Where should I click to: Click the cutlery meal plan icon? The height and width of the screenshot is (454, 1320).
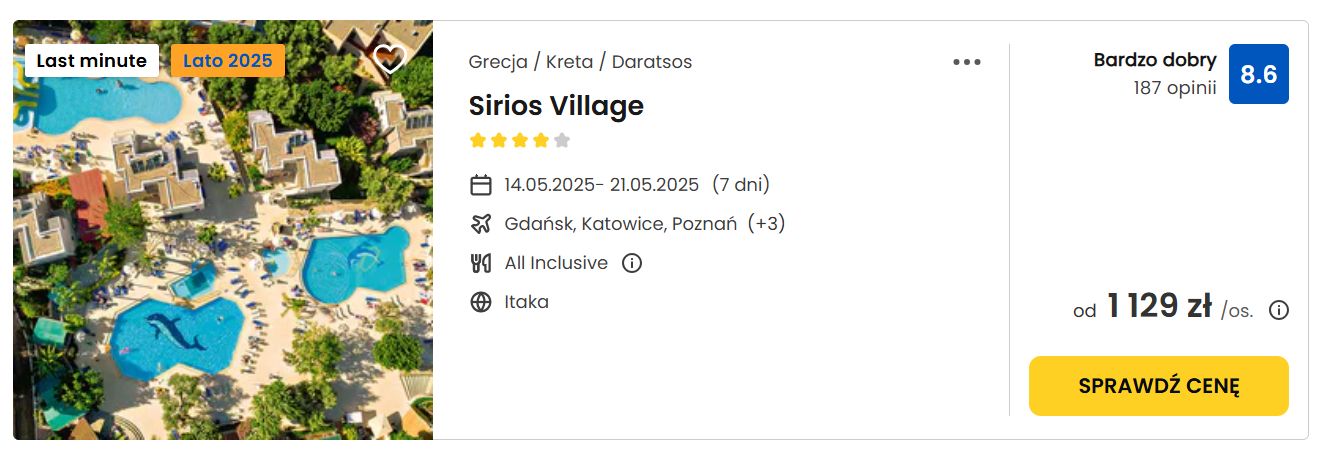481,263
